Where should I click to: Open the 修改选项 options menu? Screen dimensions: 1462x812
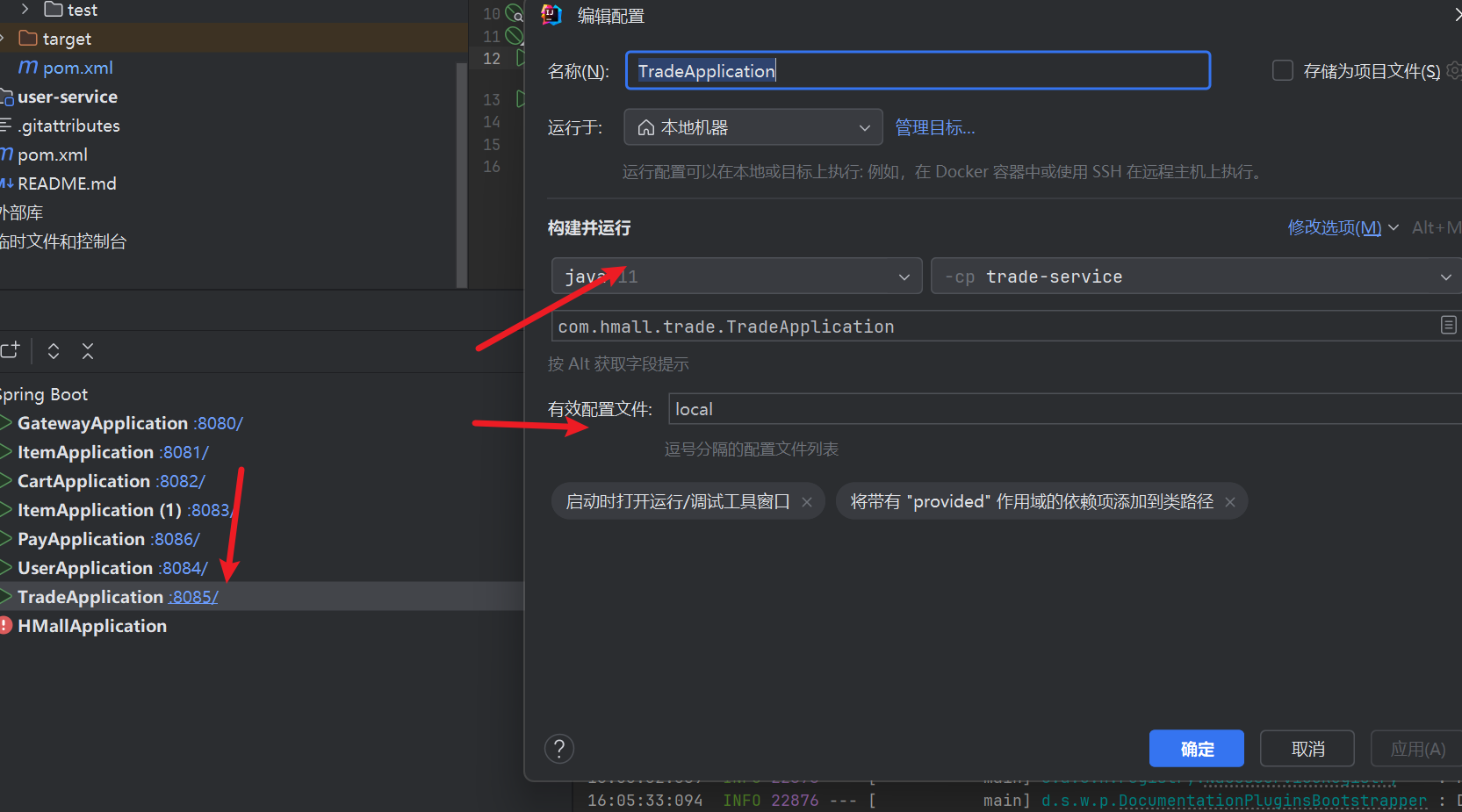(x=1343, y=227)
